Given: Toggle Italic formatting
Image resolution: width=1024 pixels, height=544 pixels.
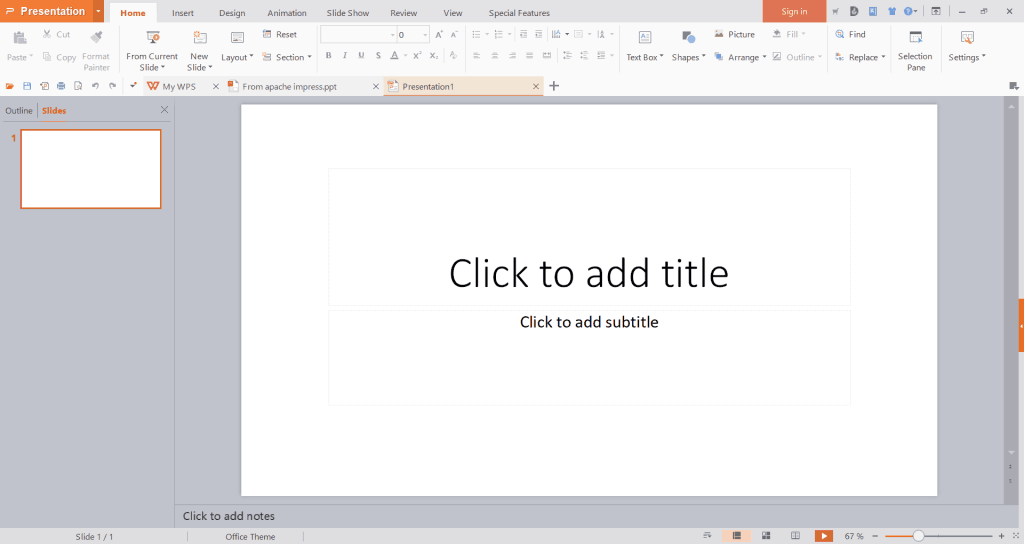Looking at the screenshot, I should pos(345,56).
